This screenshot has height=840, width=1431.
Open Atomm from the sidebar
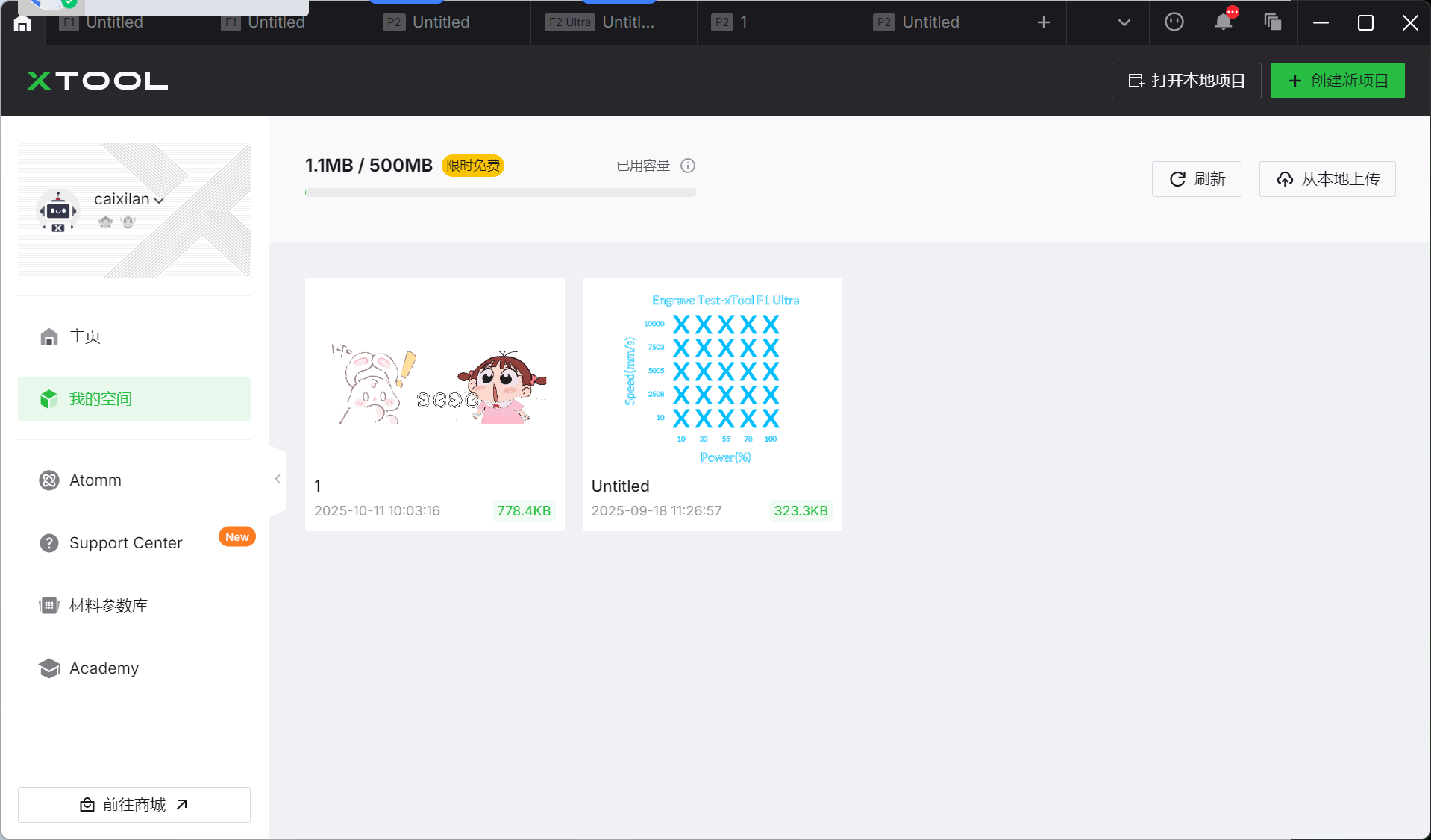pyautogui.click(x=95, y=480)
